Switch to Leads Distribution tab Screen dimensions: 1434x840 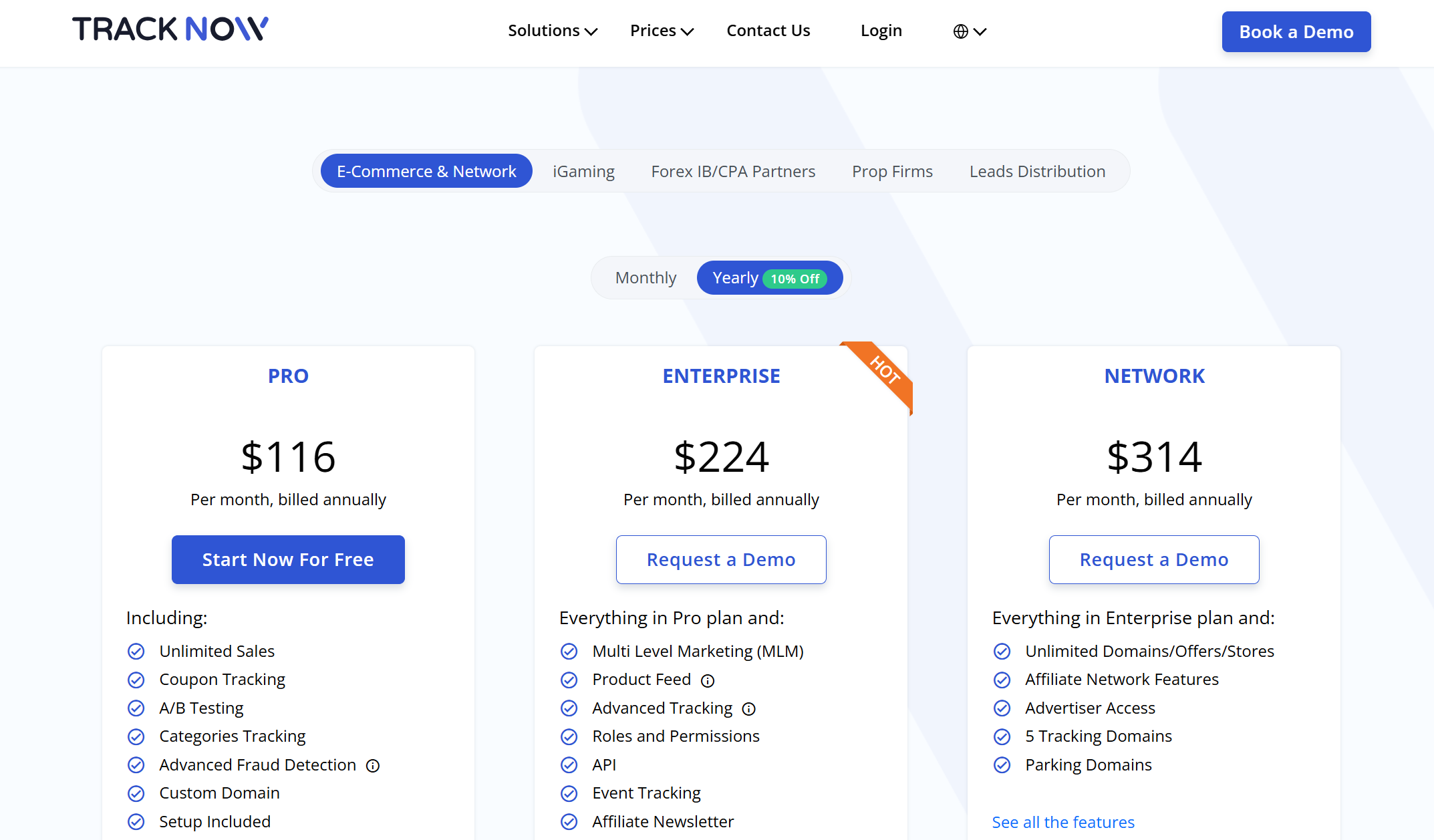1037,171
